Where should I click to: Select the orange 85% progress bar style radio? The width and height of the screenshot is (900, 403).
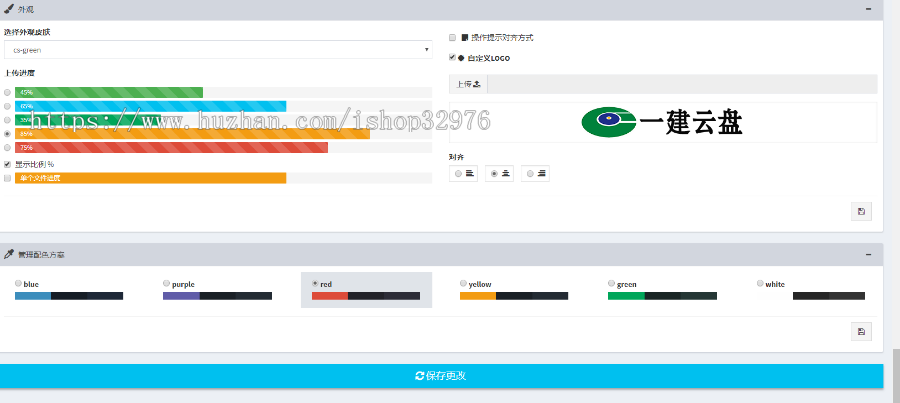pyautogui.click(x=7, y=134)
